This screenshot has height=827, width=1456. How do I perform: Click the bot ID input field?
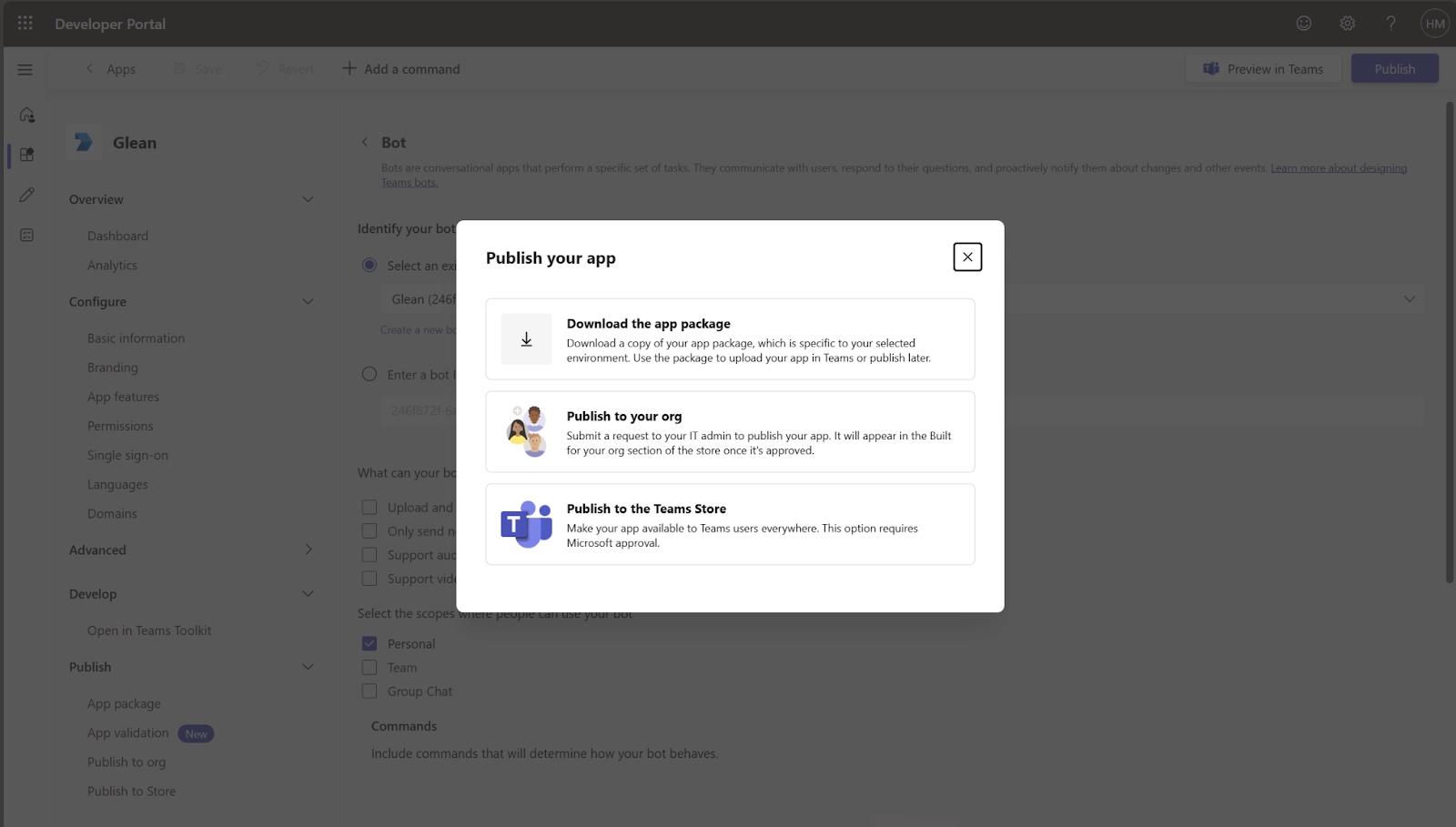(x=902, y=410)
